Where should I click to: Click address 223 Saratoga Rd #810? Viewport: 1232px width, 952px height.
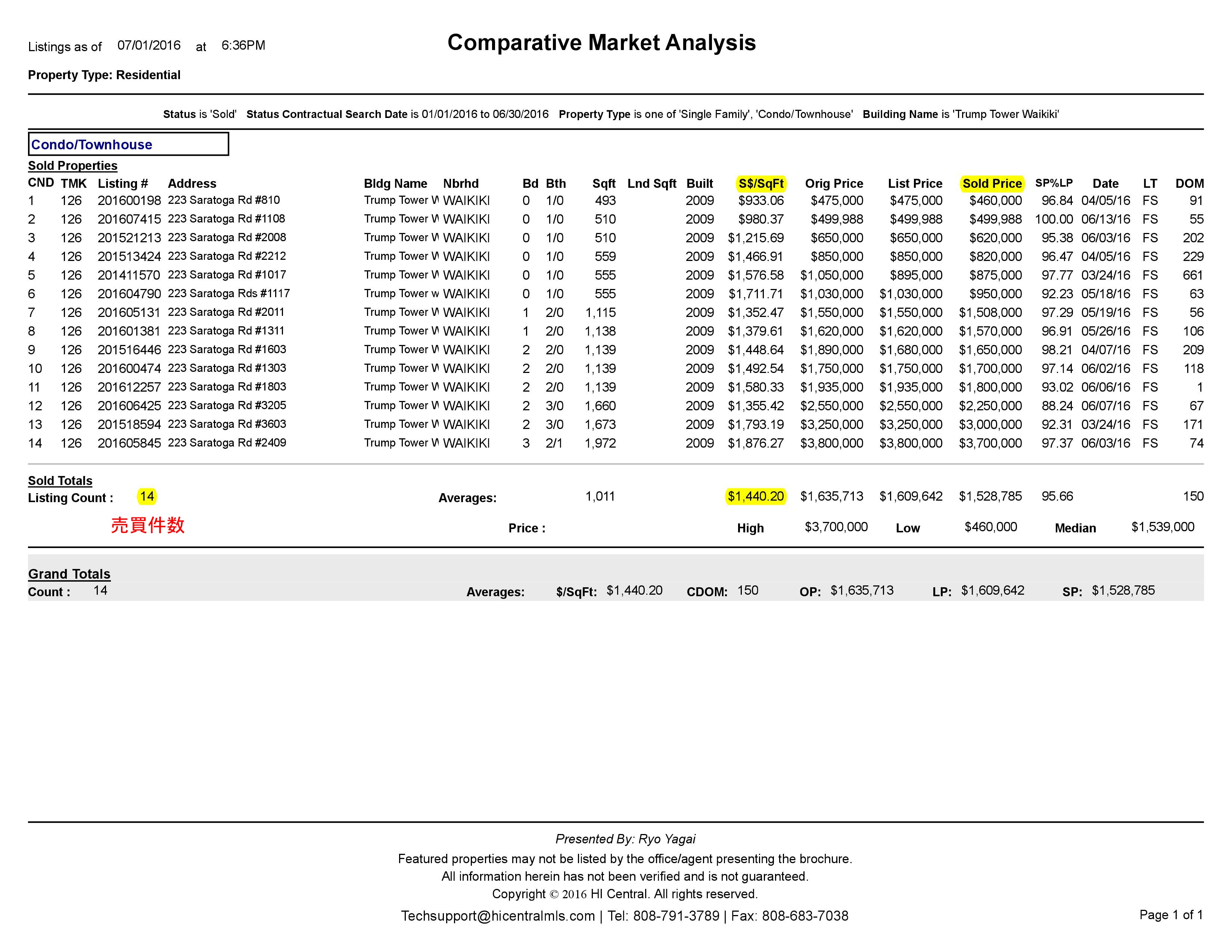pos(224,200)
